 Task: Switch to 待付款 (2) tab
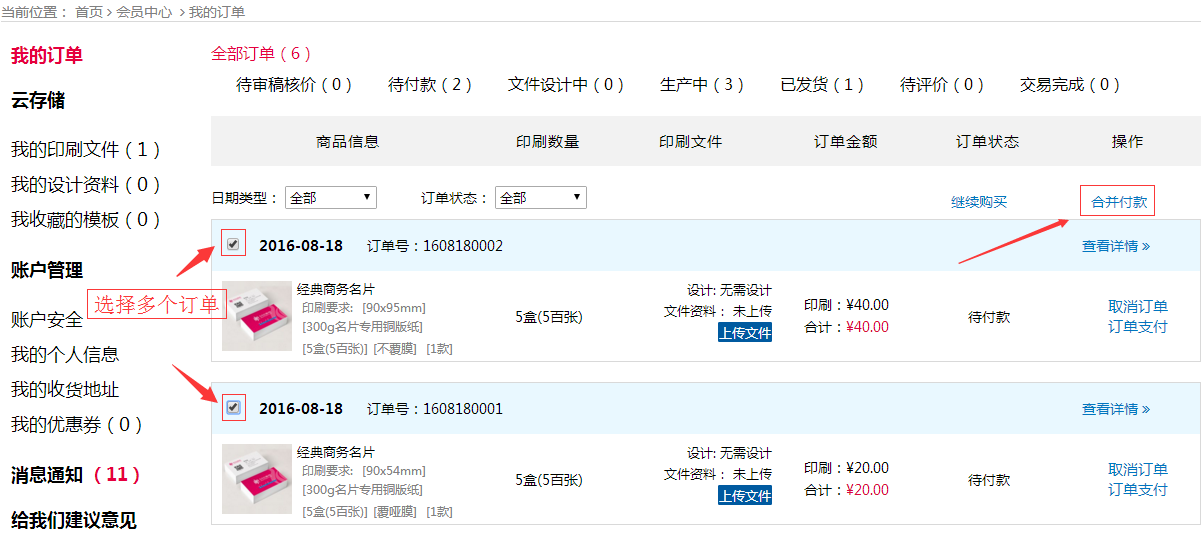pos(430,85)
